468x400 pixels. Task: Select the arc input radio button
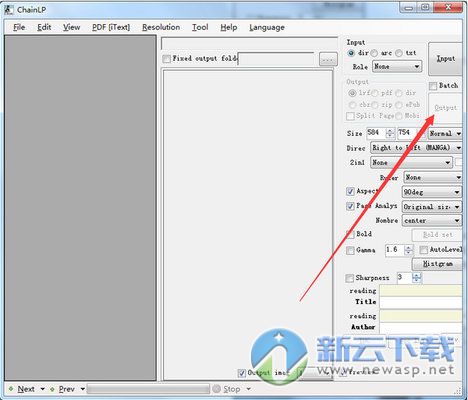point(374,53)
